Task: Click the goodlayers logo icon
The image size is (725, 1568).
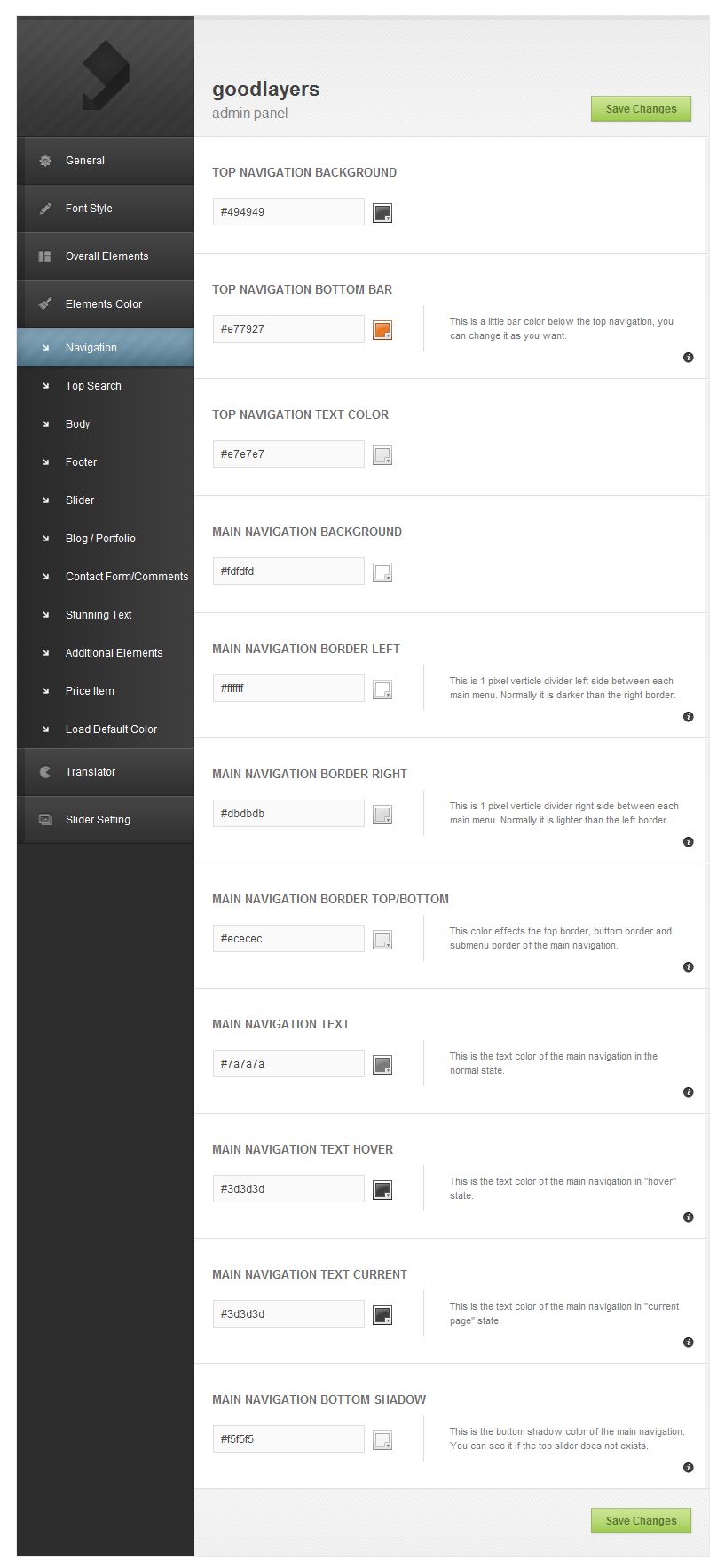Action: pyautogui.click(x=106, y=75)
